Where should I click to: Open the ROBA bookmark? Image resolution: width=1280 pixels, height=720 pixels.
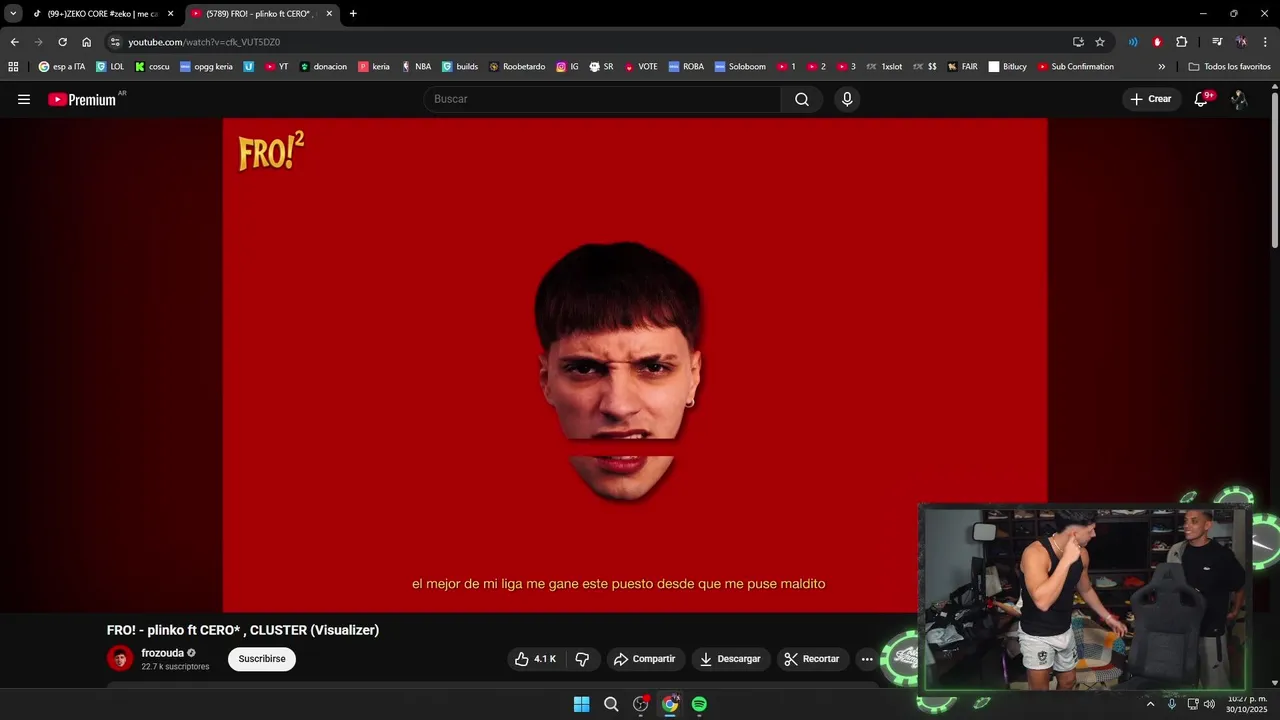click(x=686, y=67)
